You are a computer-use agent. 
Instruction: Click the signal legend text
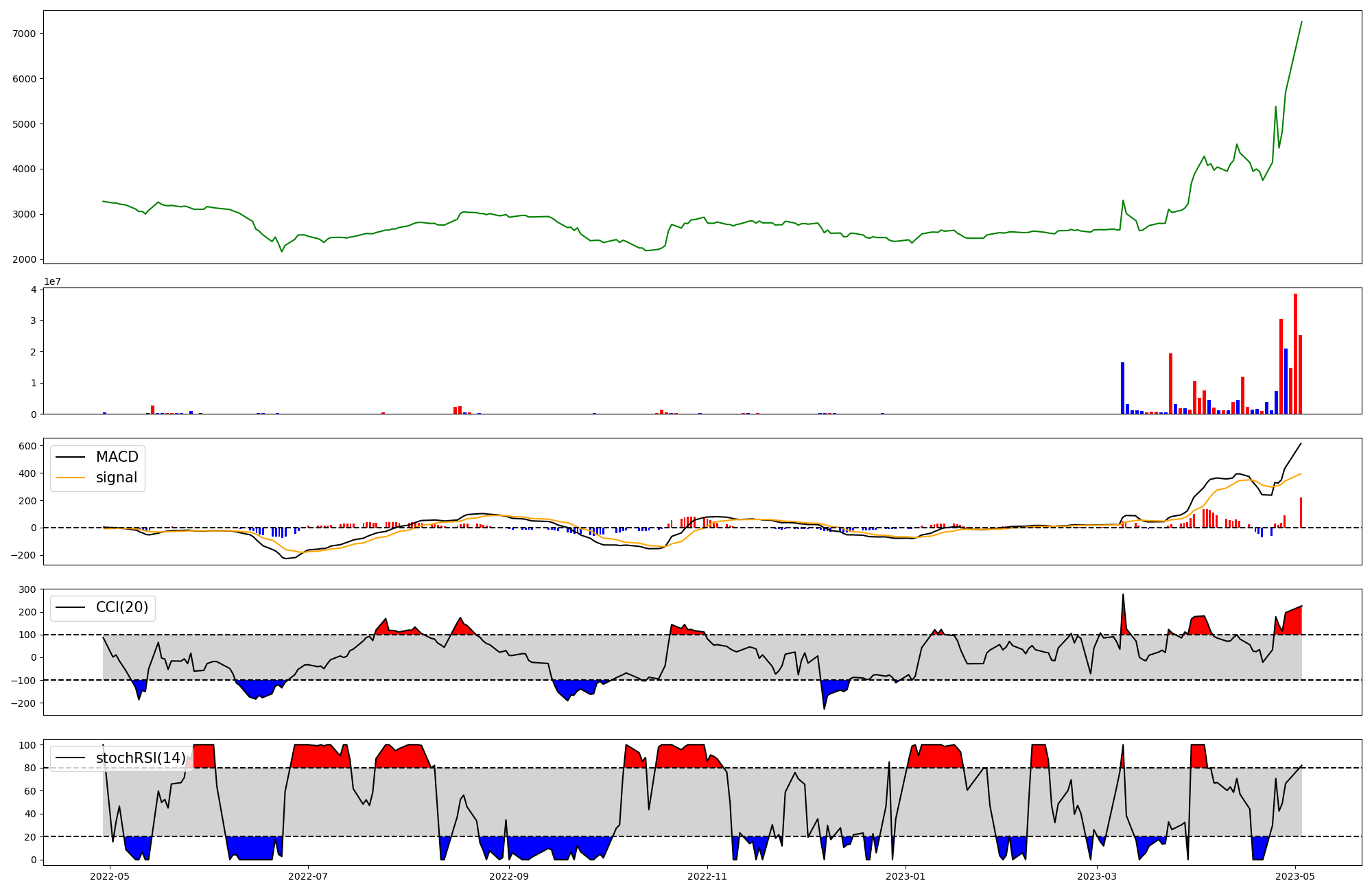pyautogui.click(x=116, y=478)
